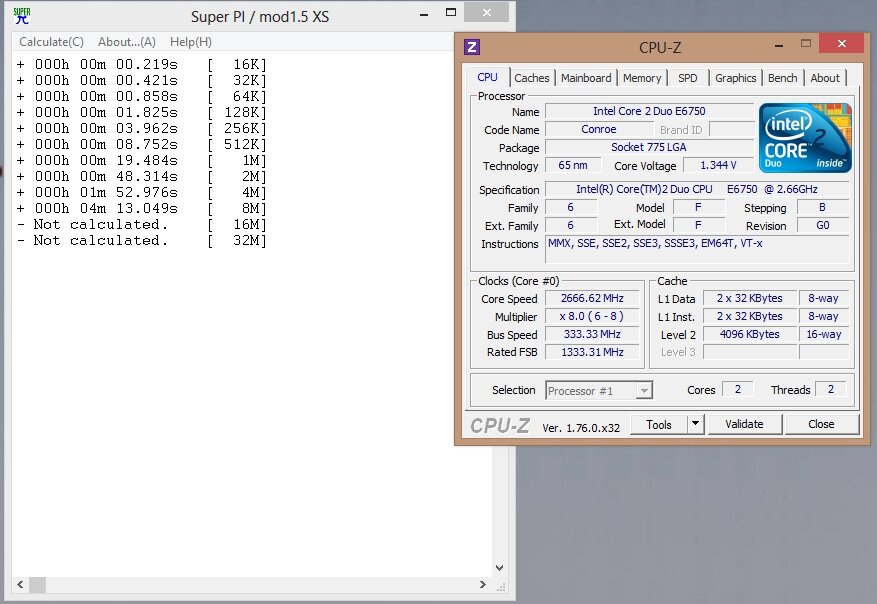Go to the Graphics tab
This screenshot has width=877, height=604.
point(735,78)
